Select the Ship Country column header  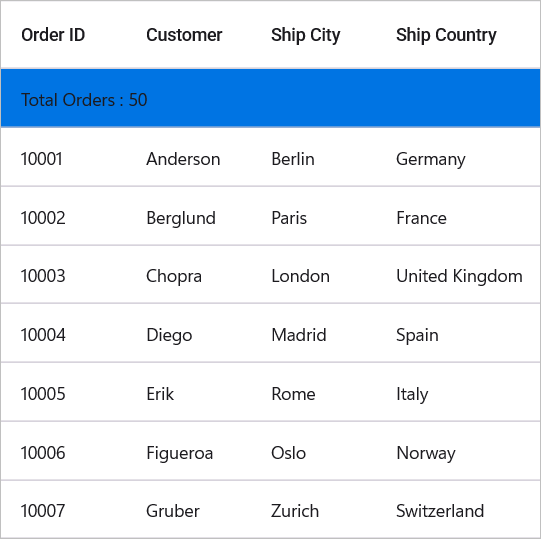458,35
